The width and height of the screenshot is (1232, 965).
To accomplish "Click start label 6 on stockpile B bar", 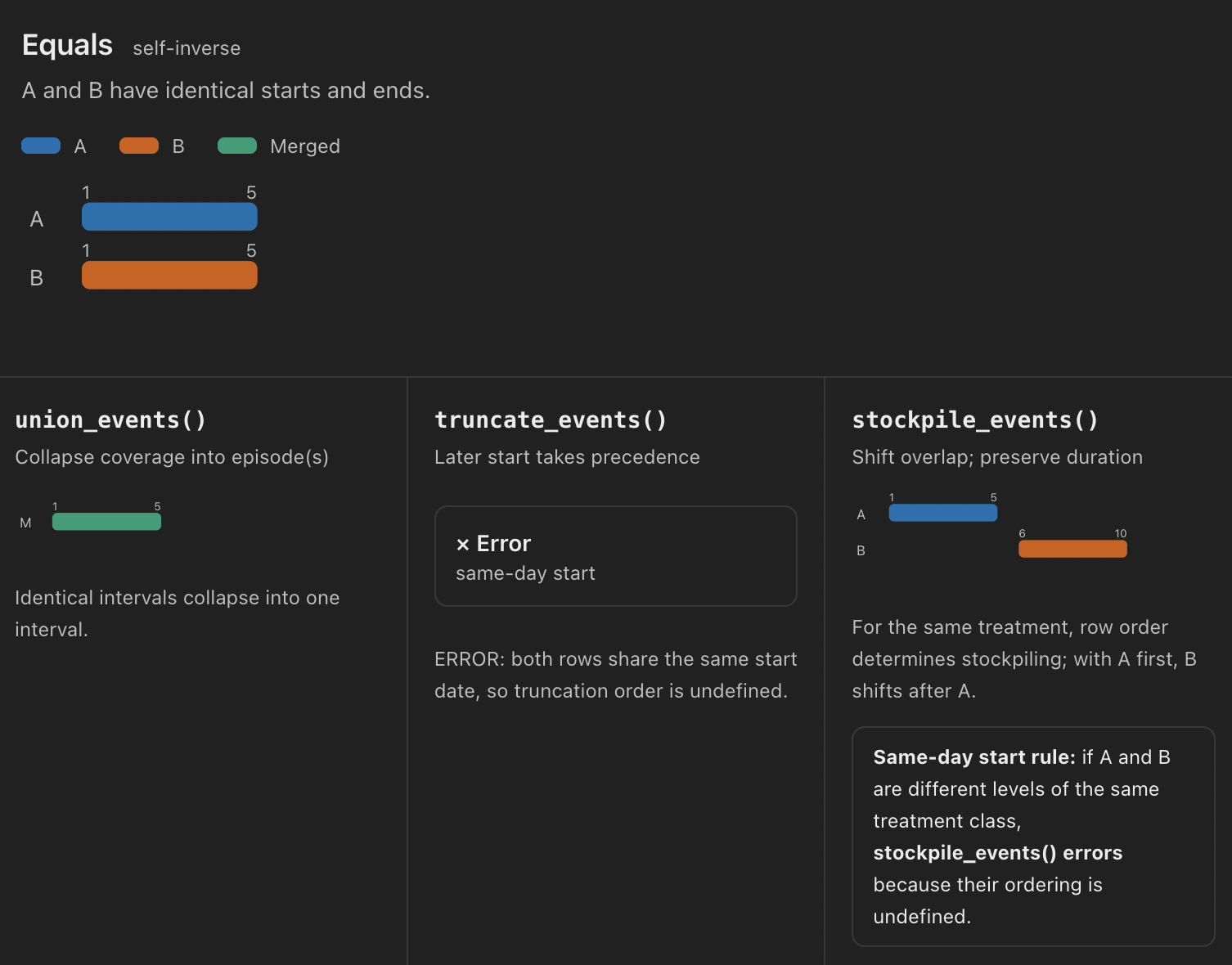I will pos(1022,533).
